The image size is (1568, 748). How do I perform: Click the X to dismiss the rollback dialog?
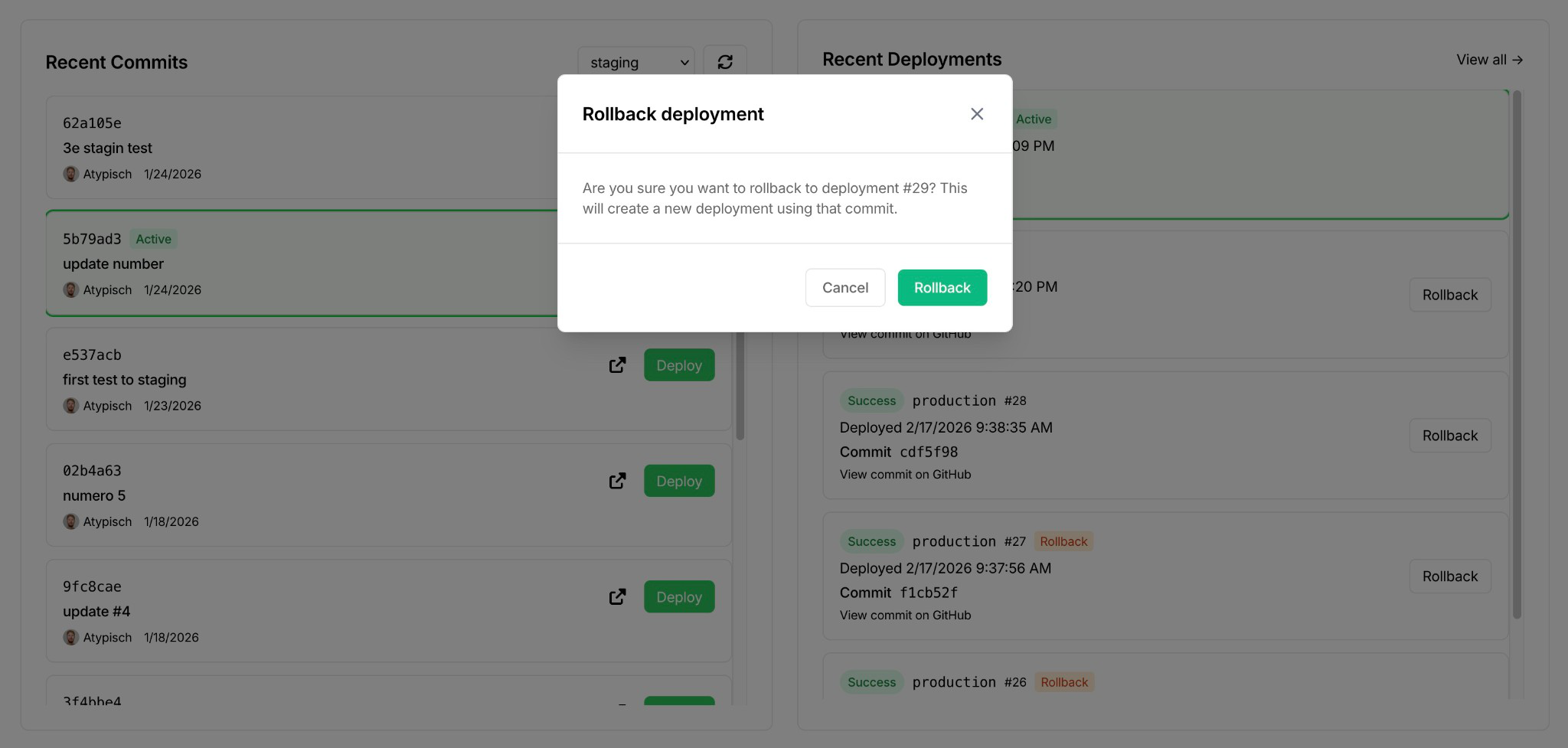977,113
